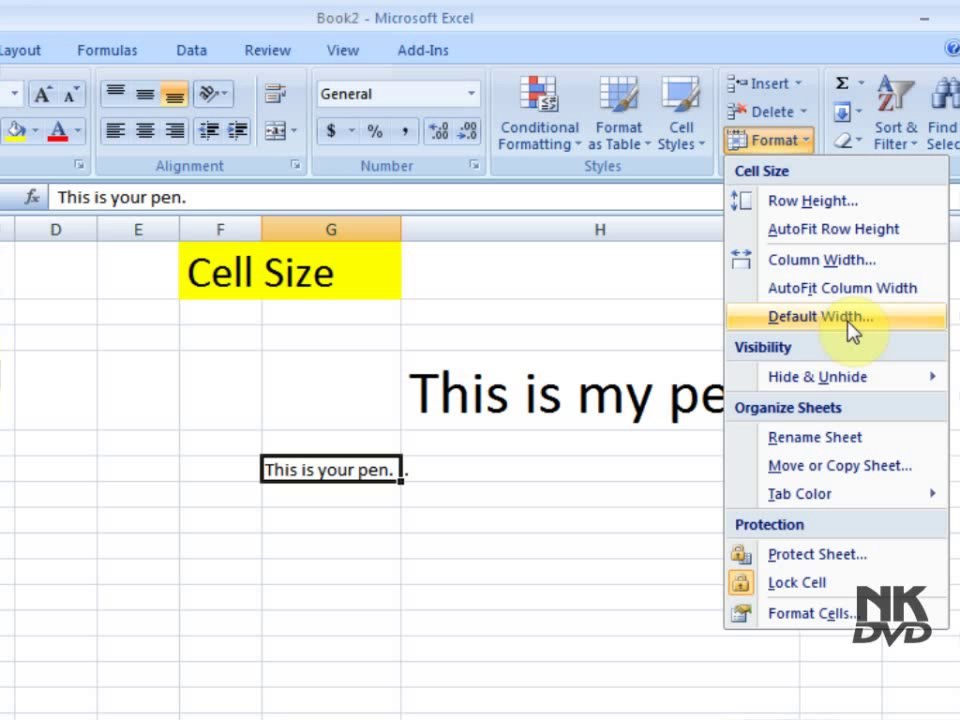Decrease indent of cell text
960x720 pixels.
tap(209, 130)
